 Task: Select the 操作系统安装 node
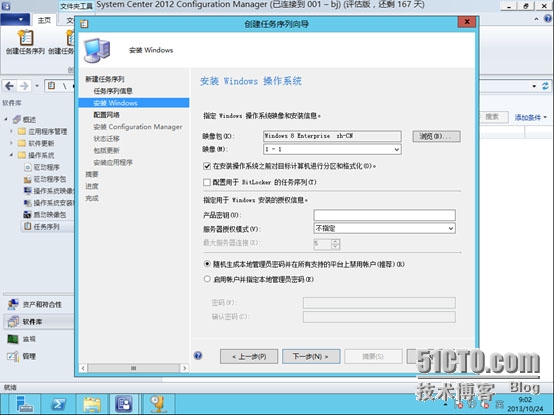tap(48, 203)
